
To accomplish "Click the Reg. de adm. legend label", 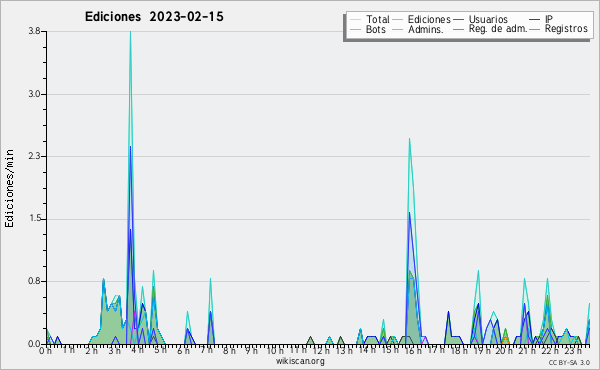I will pos(498,29).
